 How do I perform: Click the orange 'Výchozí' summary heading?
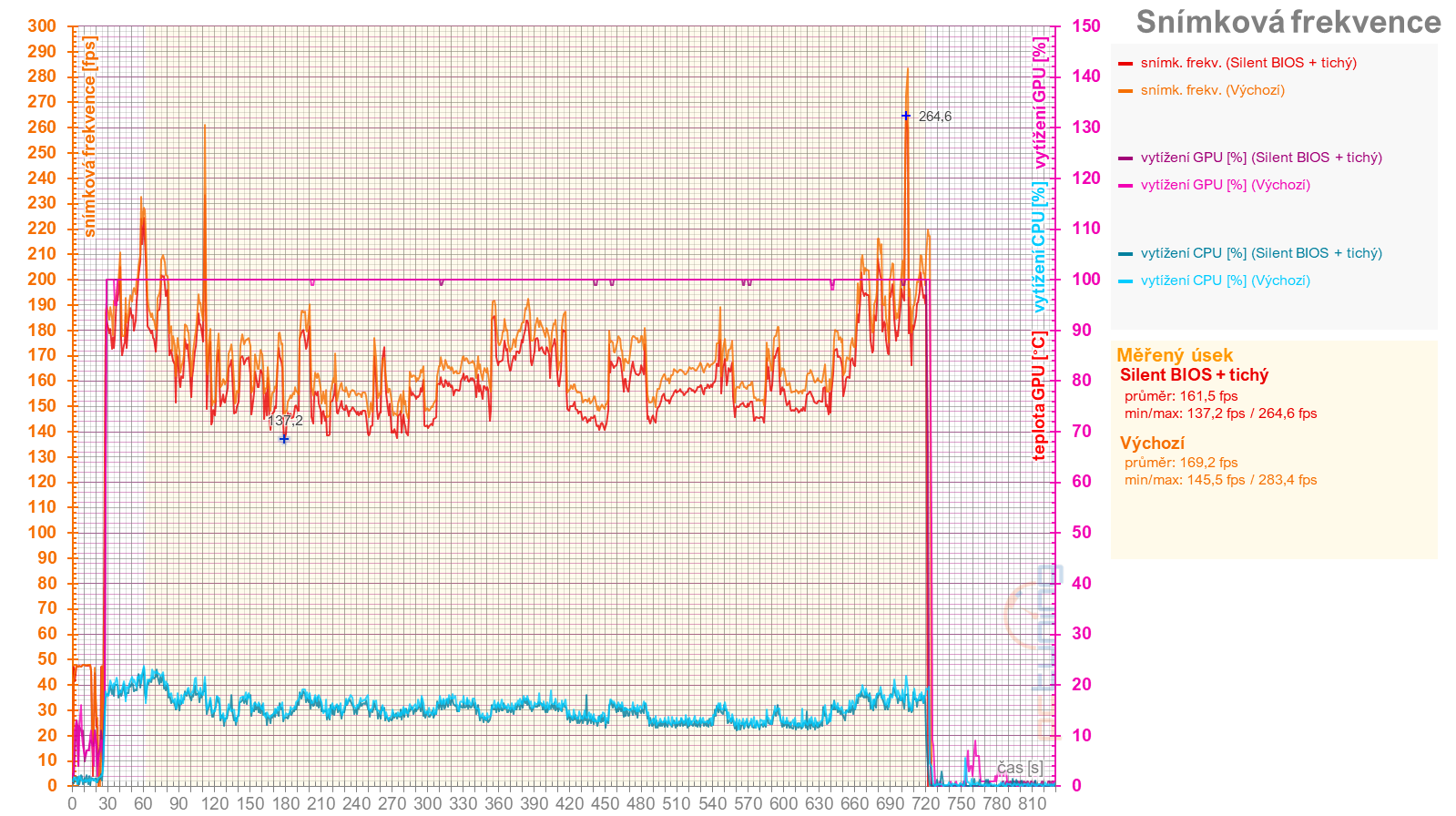1152,444
